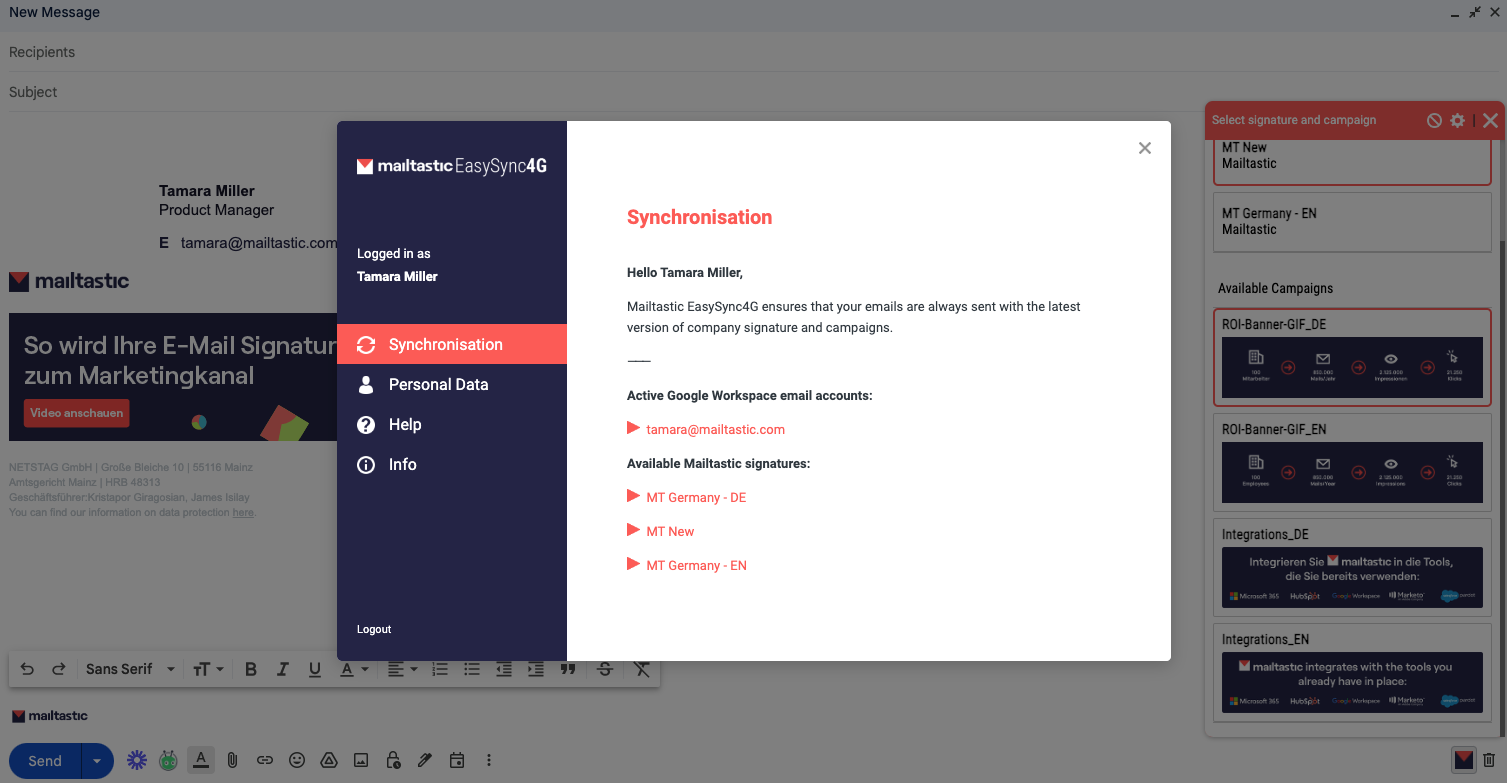Attach a file with paperclip icon

[x=232, y=760]
